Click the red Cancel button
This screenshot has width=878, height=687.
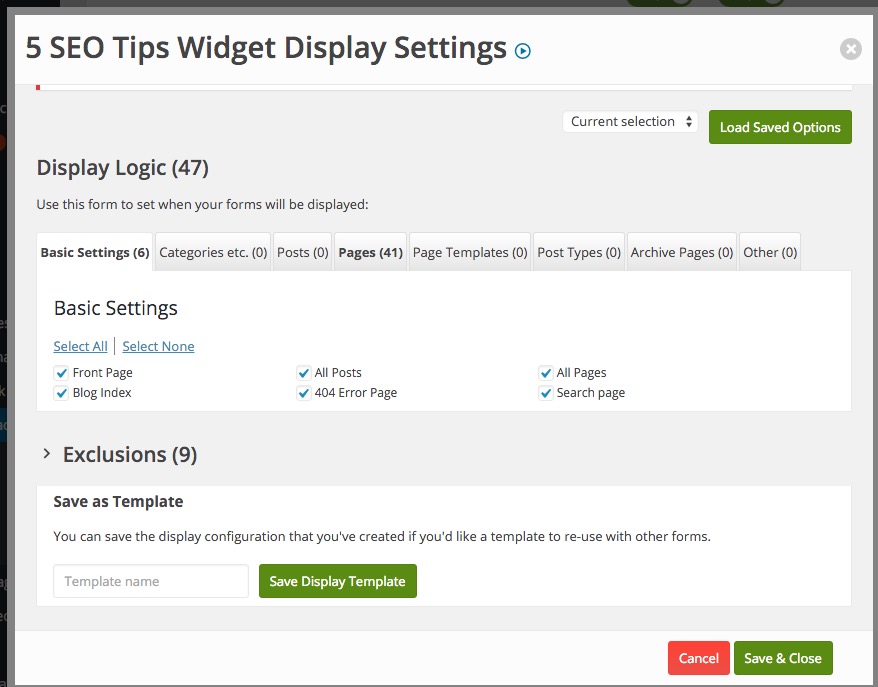coord(698,658)
